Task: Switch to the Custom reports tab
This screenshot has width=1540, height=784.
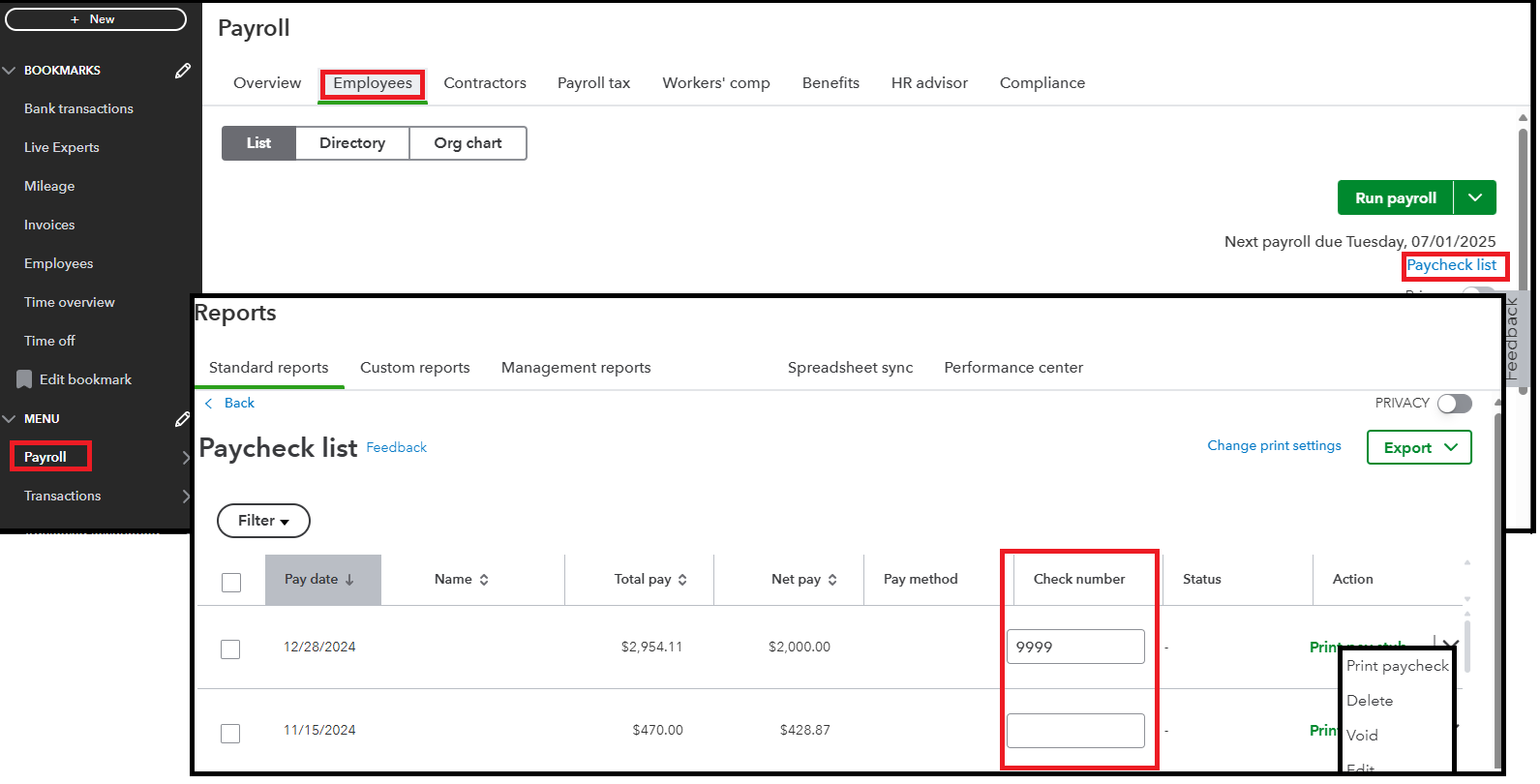Action: pos(414,368)
